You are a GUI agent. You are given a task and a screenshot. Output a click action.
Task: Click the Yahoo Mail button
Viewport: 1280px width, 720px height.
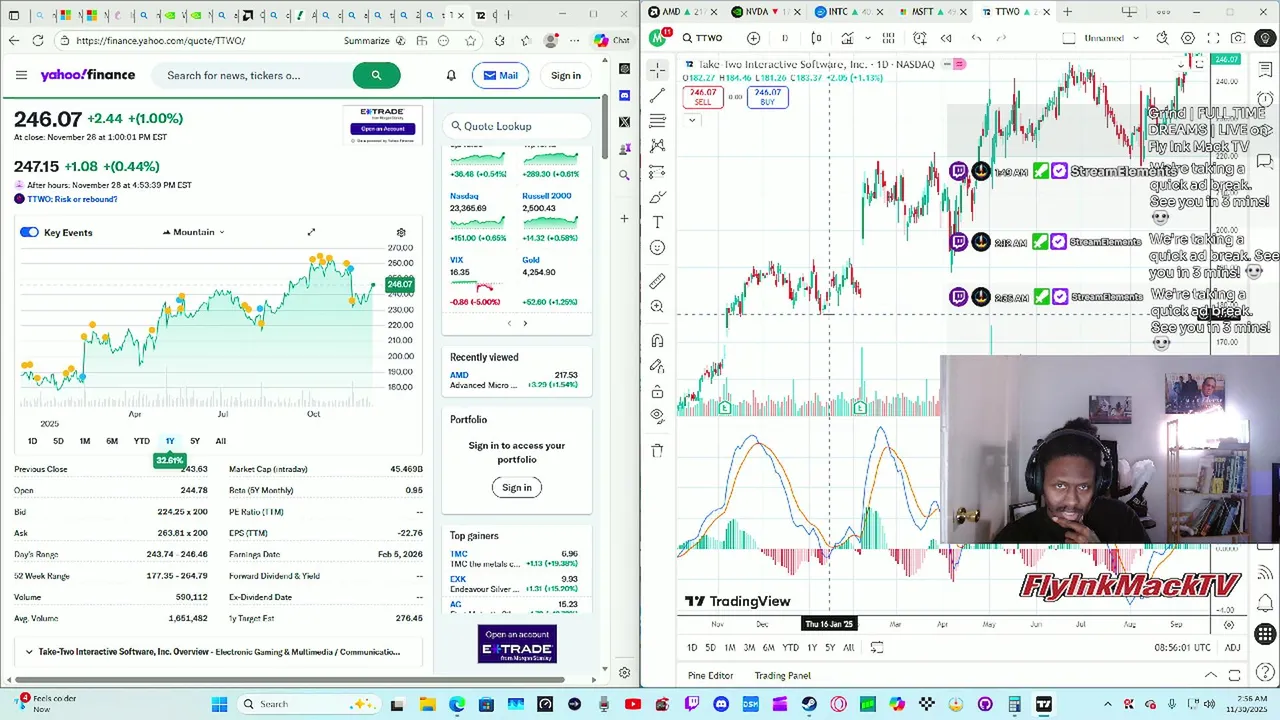tap(500, 75)
